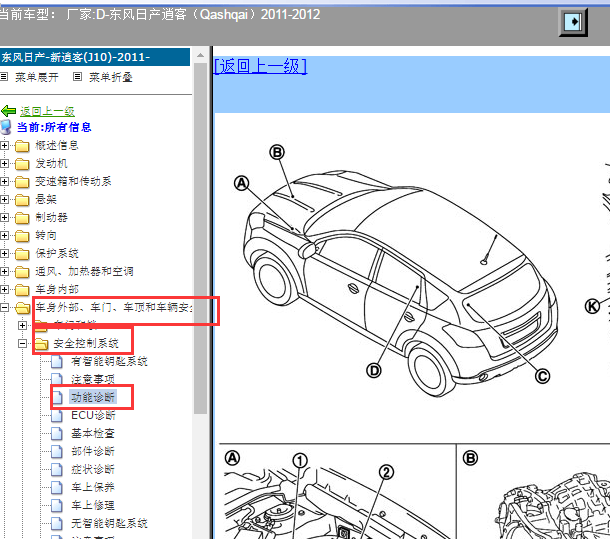
Task: Expand the 保护系统 tree node
Action: (x=4, y=253)
